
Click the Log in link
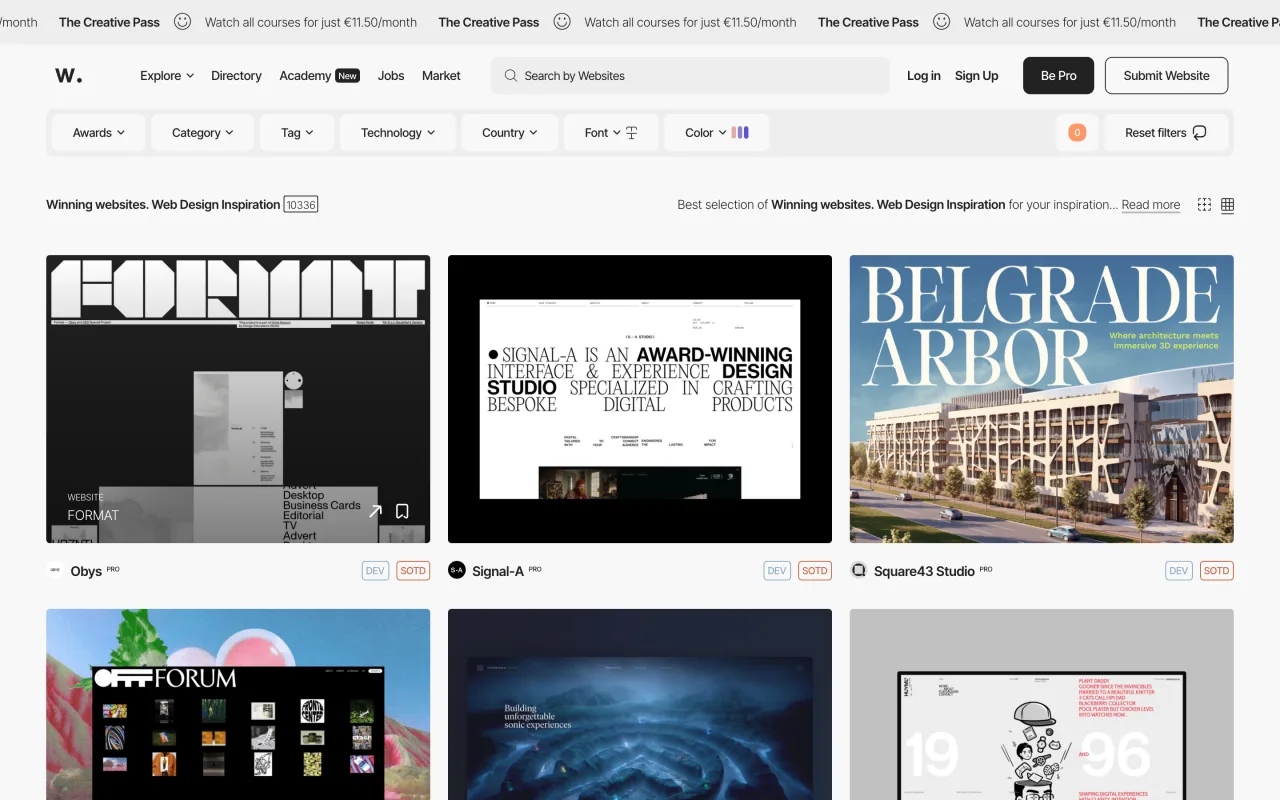pos(924,75)
